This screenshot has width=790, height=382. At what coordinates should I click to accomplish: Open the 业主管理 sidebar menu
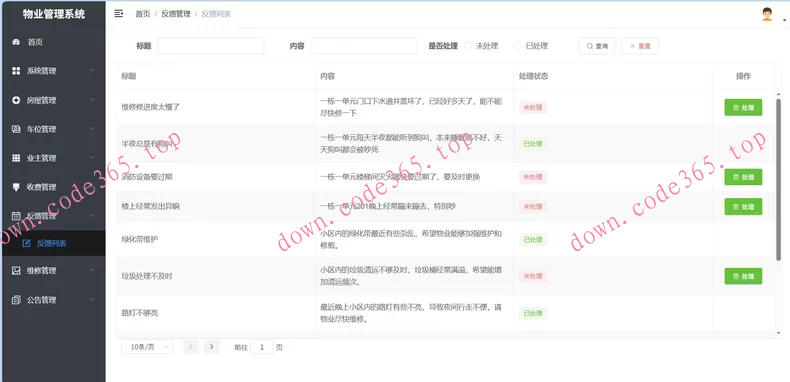tap(53, 158)
